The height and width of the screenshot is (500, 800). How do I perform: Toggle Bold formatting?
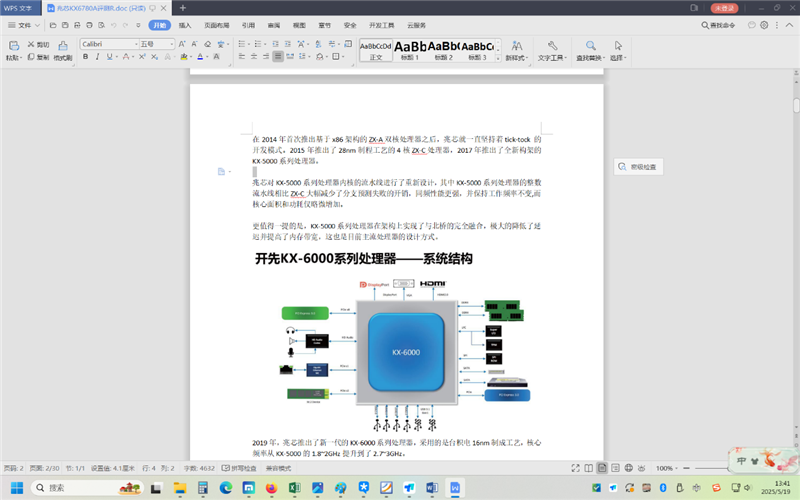point(86,57)
